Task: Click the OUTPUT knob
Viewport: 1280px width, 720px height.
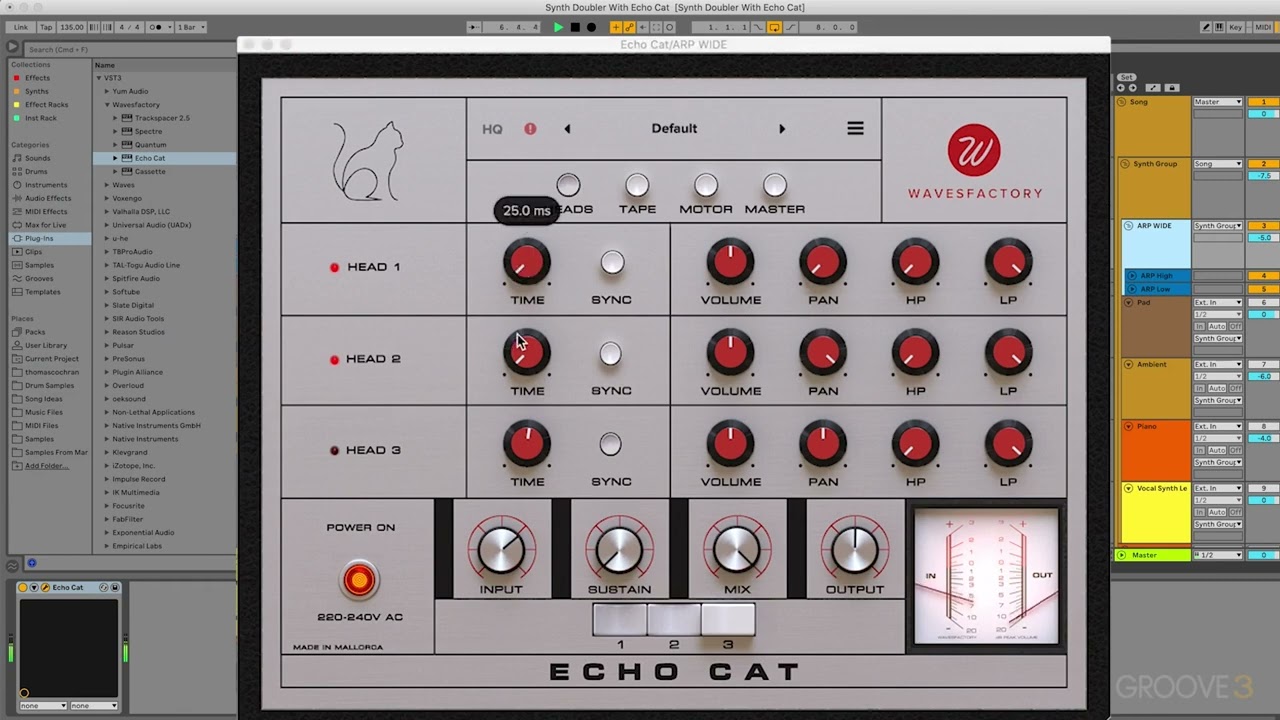Action: 855,549
